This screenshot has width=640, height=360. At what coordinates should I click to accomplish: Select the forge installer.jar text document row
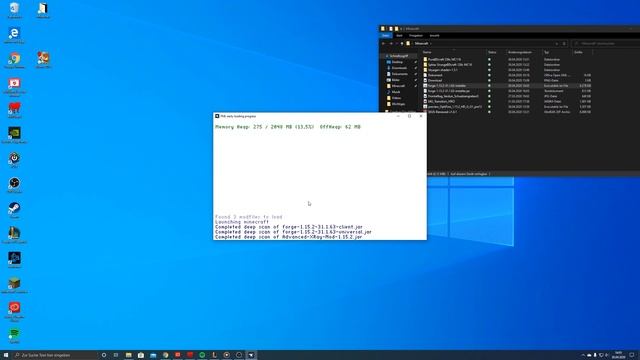(x=507, y=91)
